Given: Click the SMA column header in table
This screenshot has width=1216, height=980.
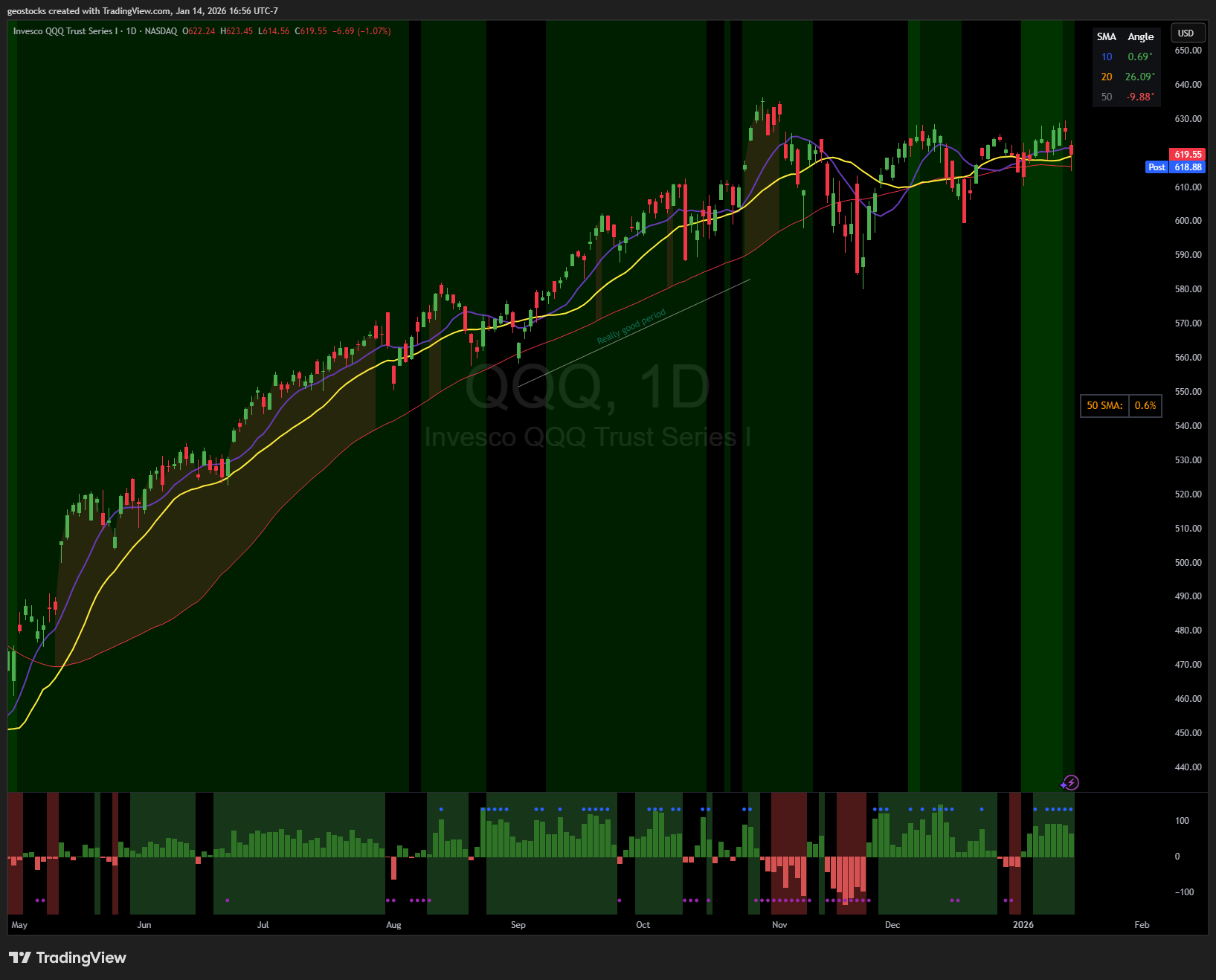Looking at the screenshot, I should [1107, 36].
